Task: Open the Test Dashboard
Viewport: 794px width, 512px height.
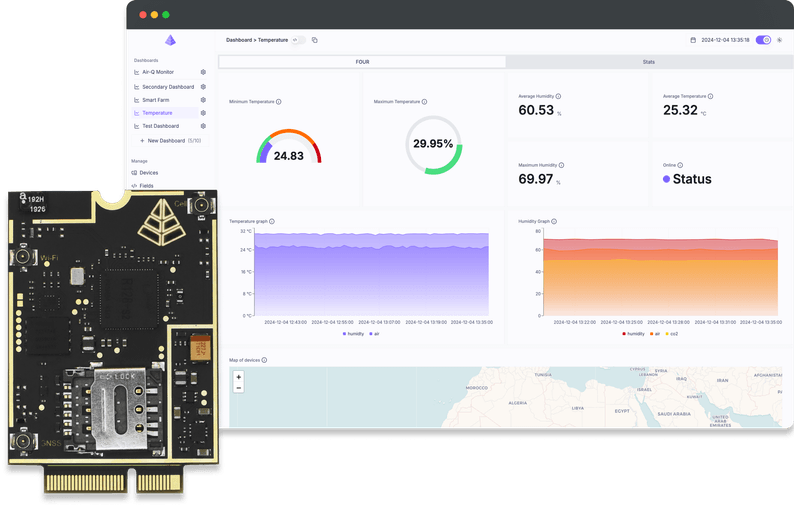Action: (161, 126)
